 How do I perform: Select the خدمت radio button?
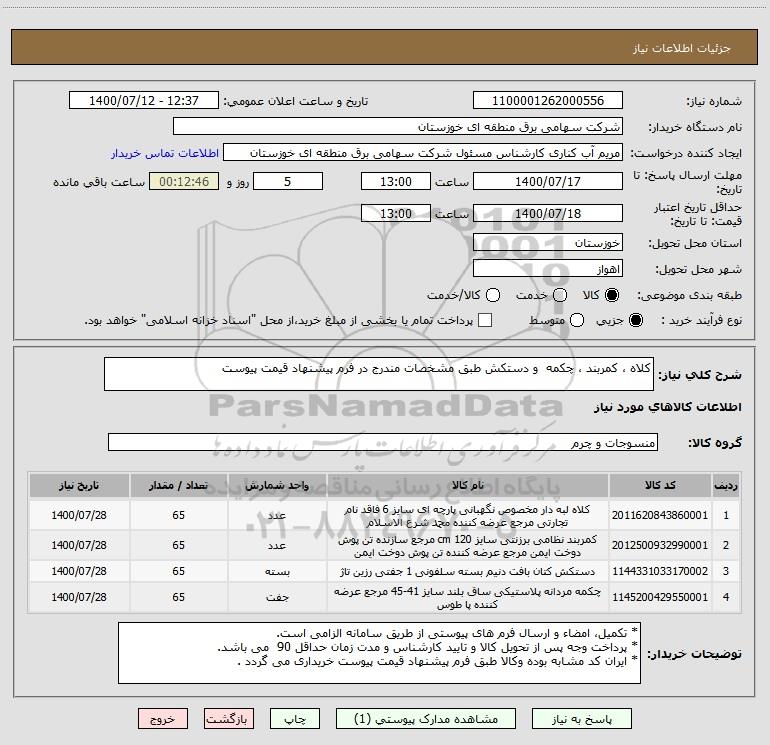[x=560, y=295]
